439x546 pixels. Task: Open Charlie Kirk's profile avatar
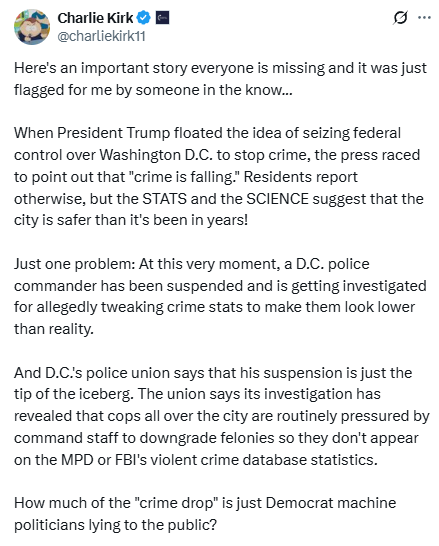(32, 27)
